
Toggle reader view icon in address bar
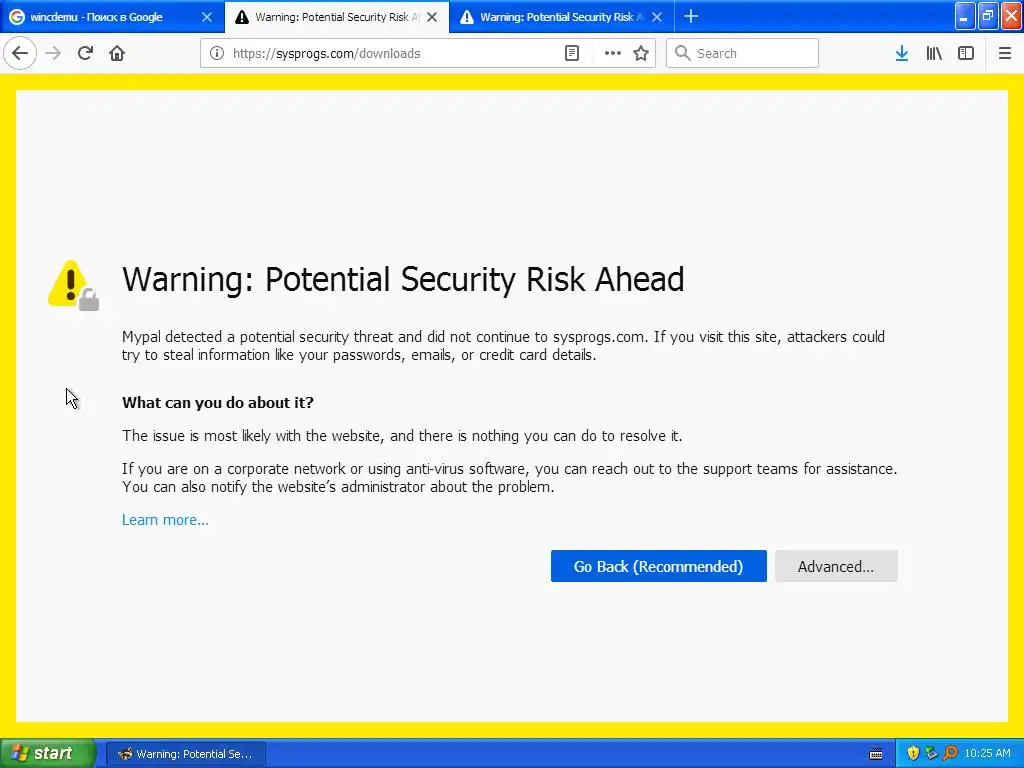tap(571, 54)
